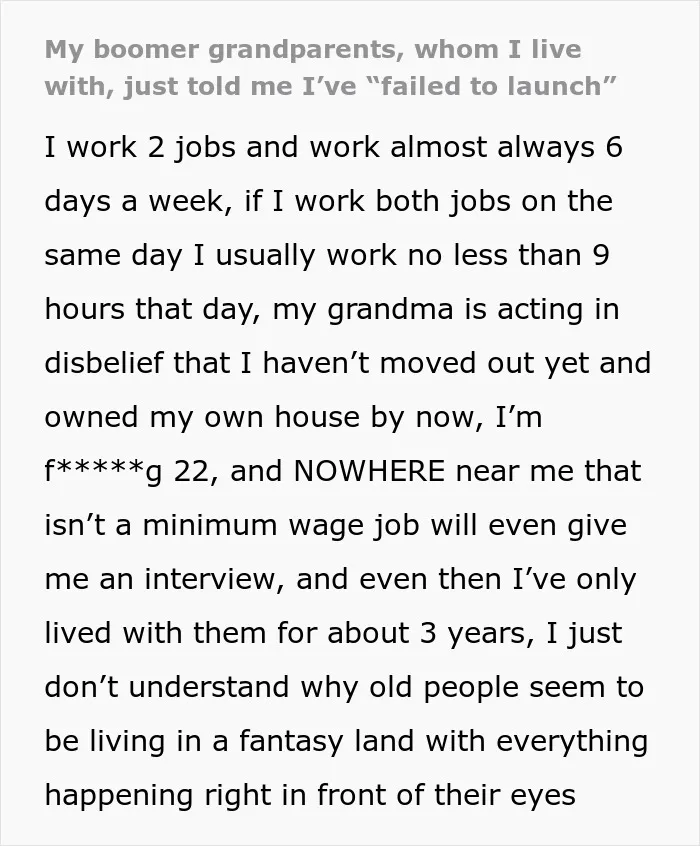Click the phrase "old people seem to"
700x846 pixels.
pyautogui.click(x=507, y=687)
